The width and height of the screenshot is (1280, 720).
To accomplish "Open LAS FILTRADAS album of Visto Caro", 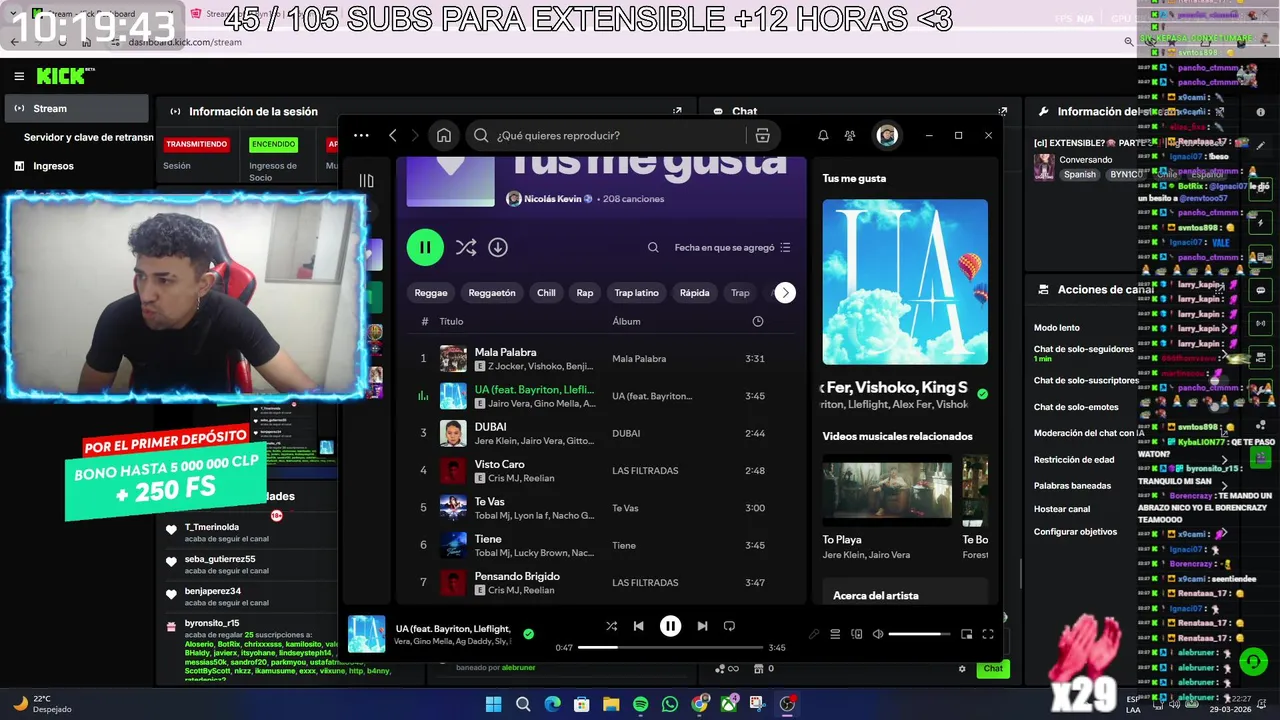I will click(x=645, y=471).
